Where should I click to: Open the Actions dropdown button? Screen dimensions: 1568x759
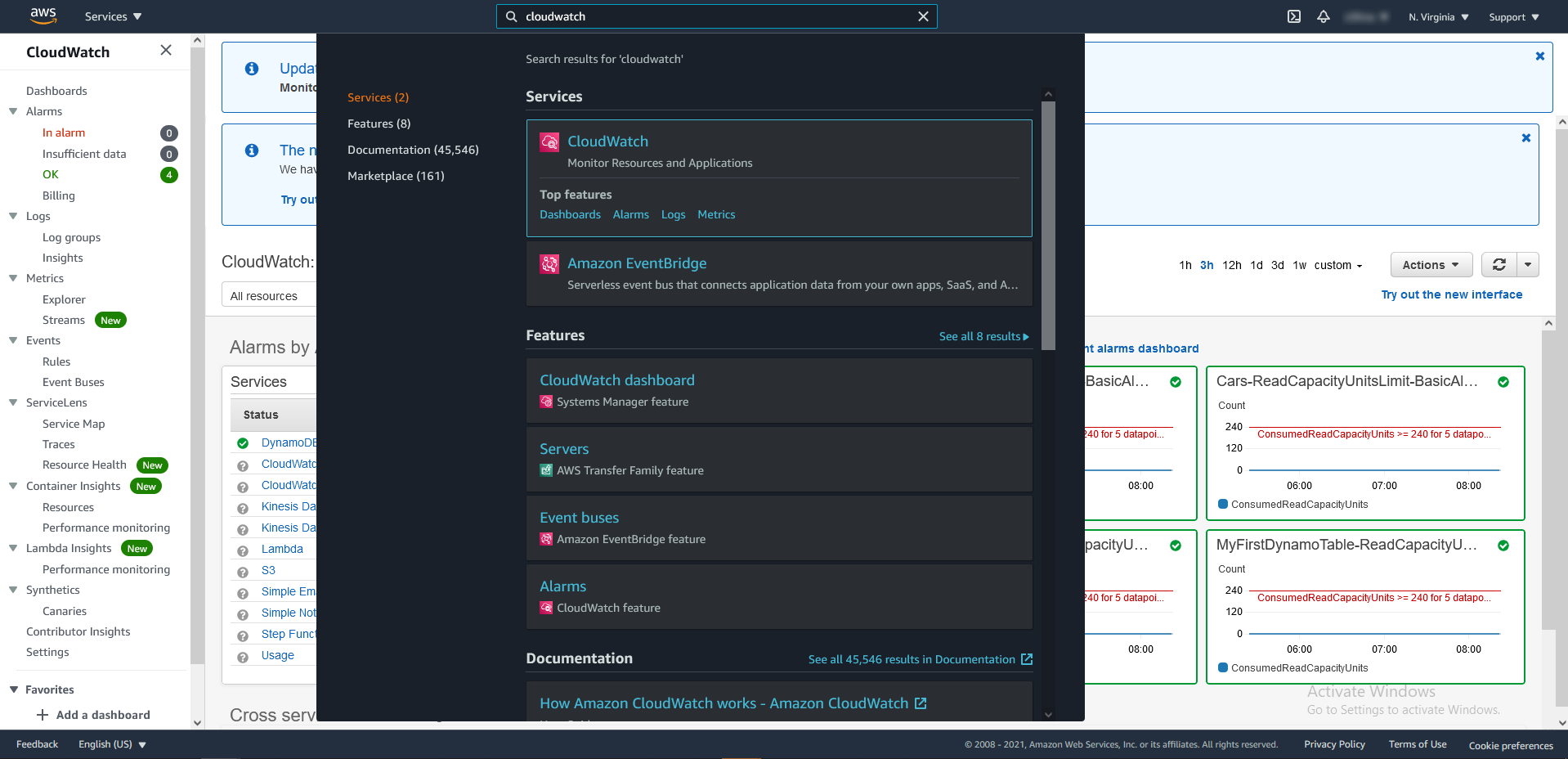coord(1431,265)
